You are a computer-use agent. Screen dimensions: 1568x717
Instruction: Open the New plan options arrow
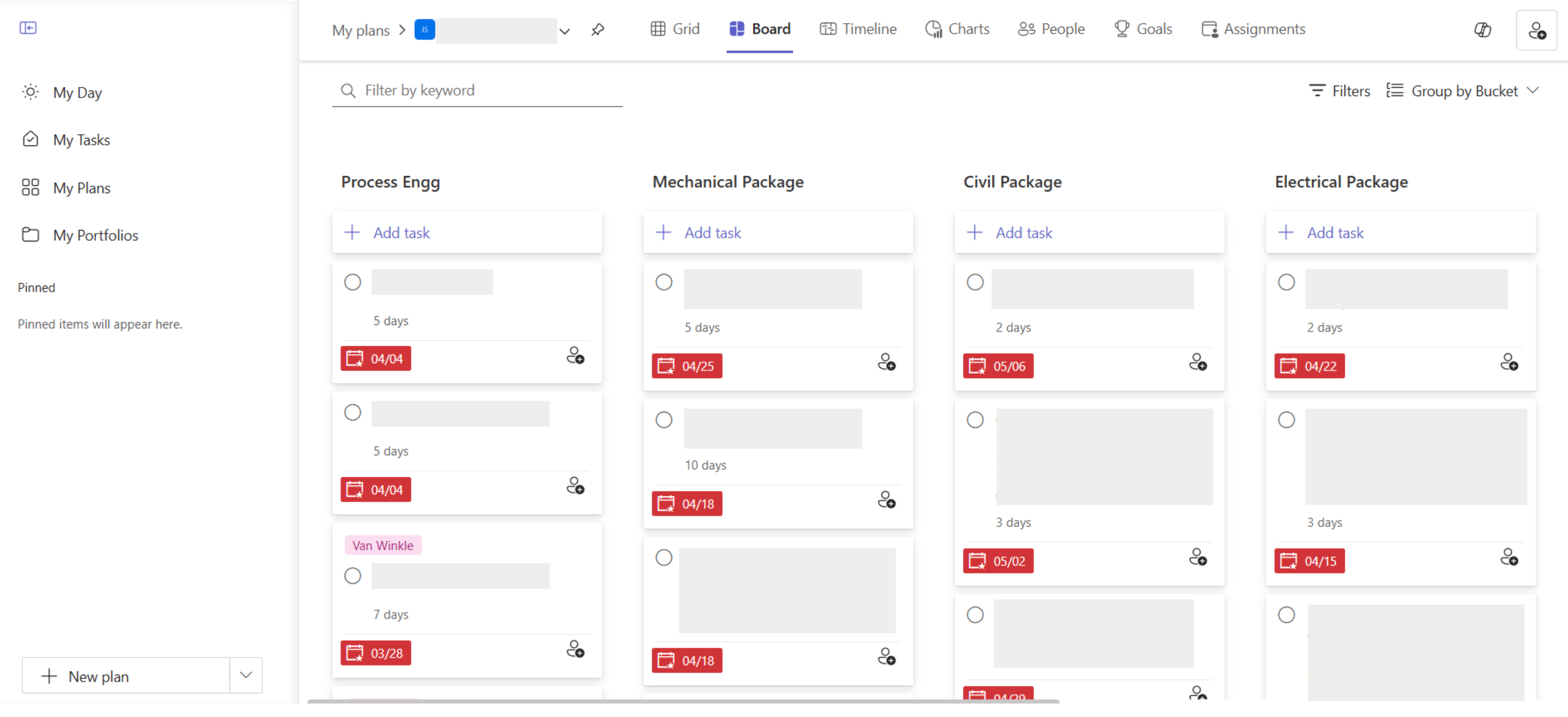click(x=246, y=675)
